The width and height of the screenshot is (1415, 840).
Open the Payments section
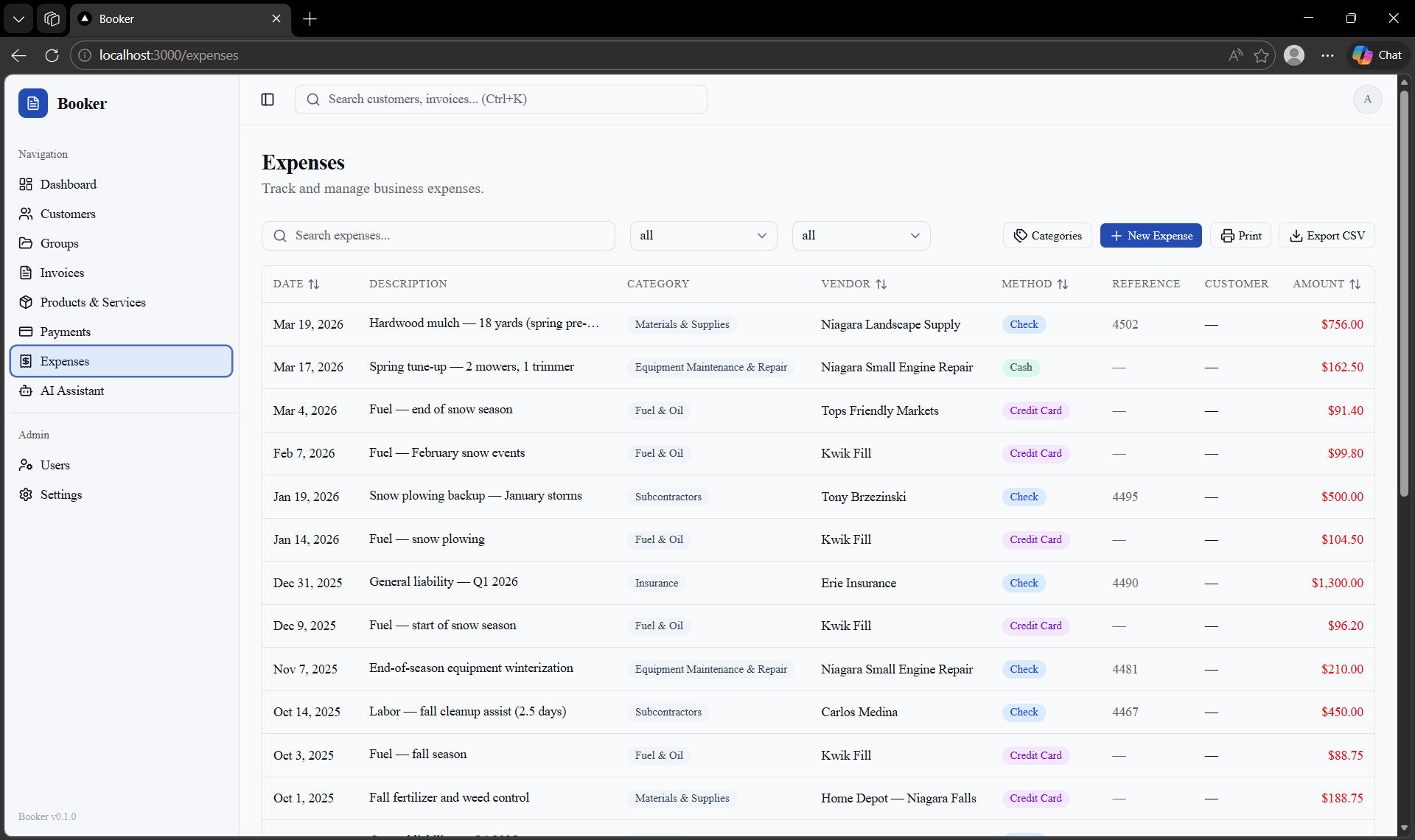pyautogui.click(x=66, y=332)
